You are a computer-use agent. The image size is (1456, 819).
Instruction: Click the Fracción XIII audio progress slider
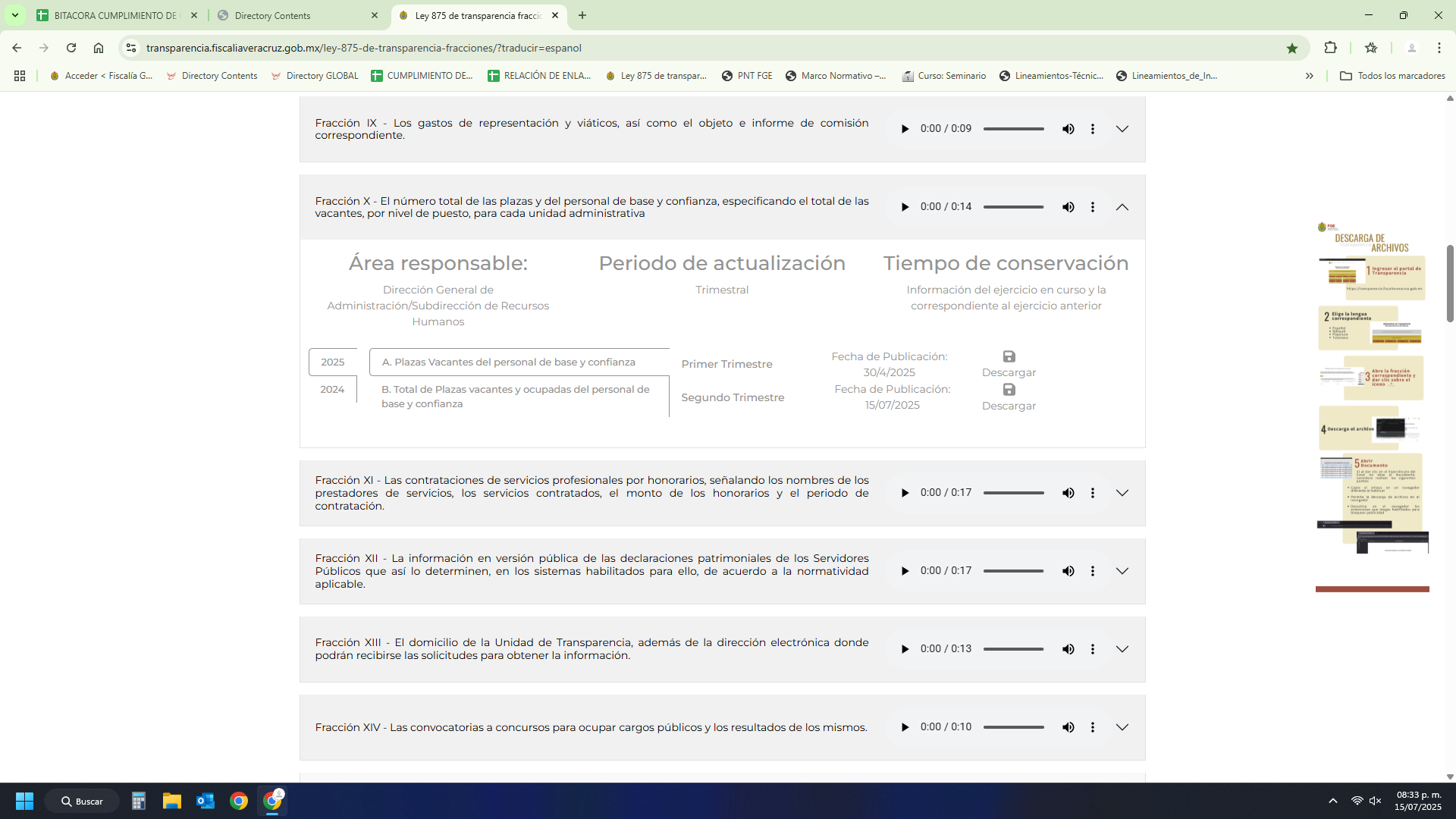[1013, 649]
